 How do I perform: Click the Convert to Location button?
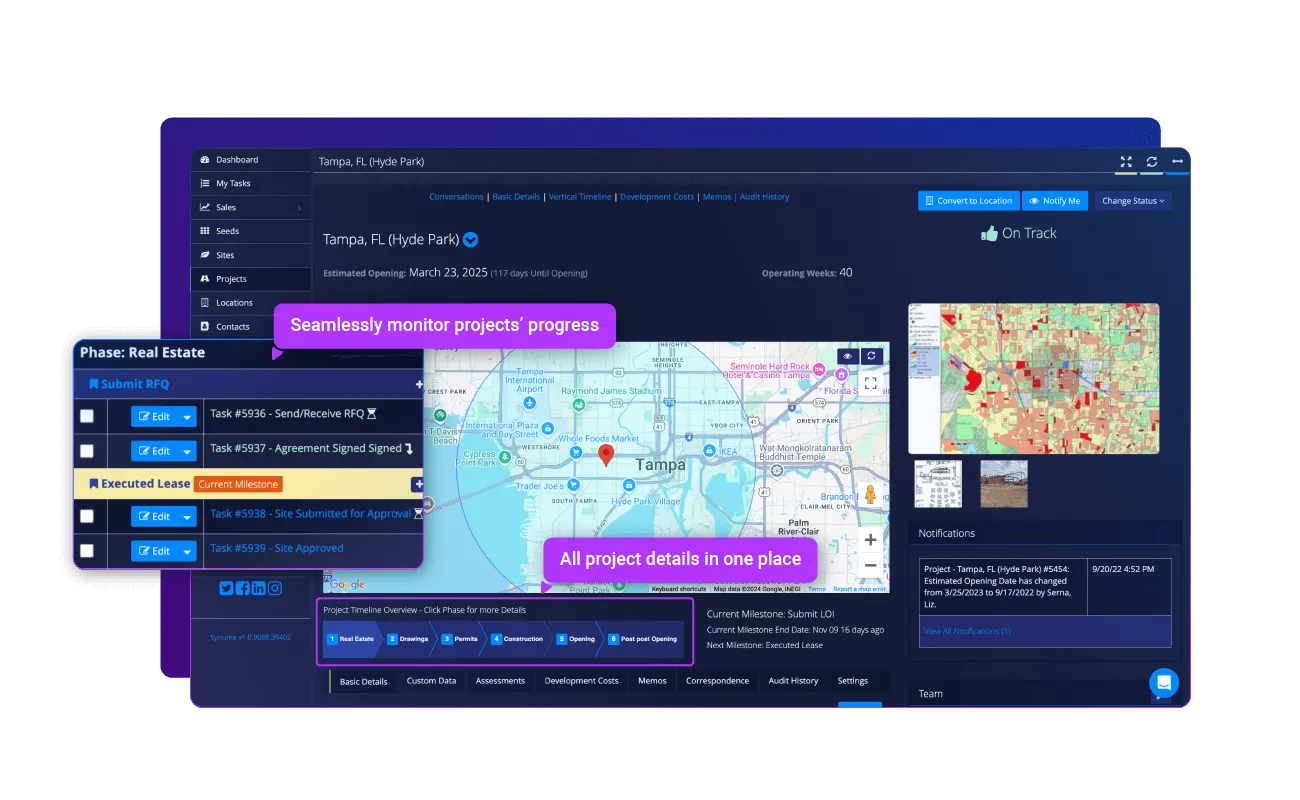pyautogui.click(x=968, y=201)
